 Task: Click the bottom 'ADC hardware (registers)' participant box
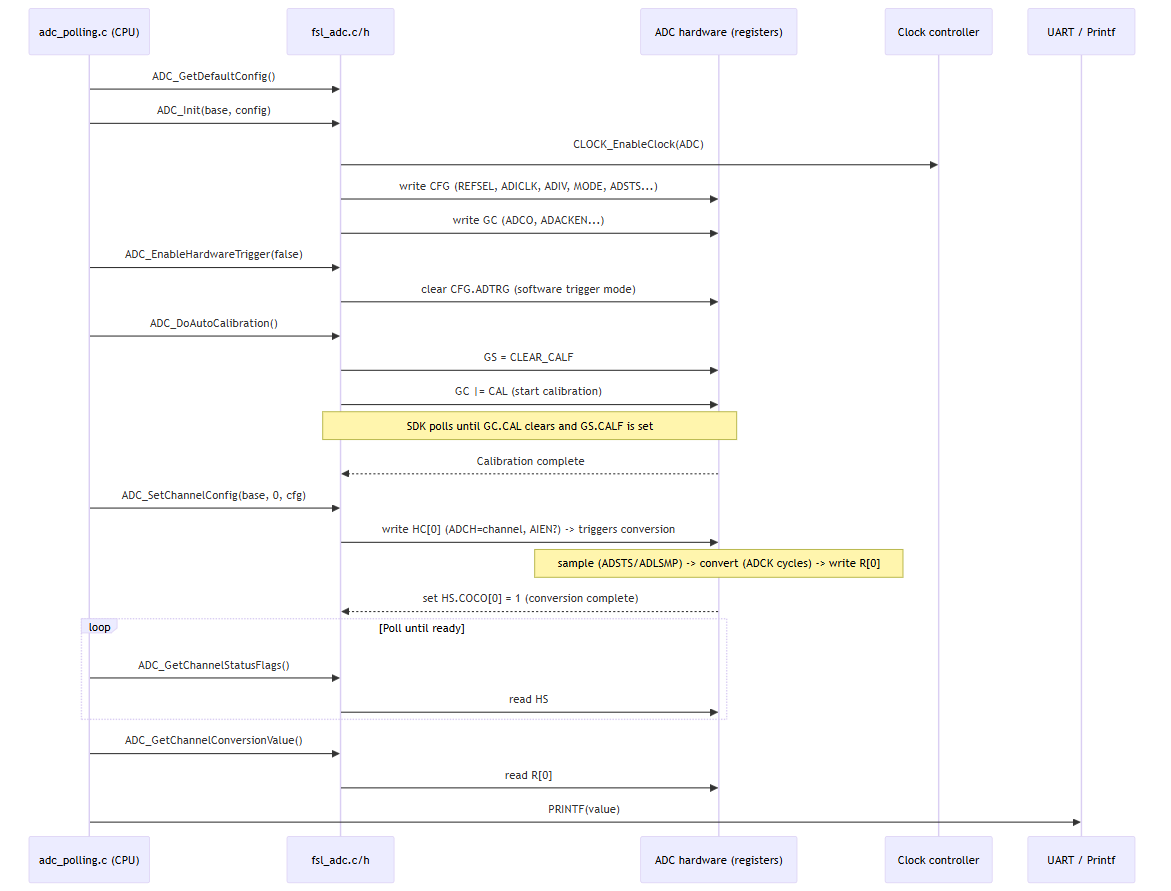[718, 860]
